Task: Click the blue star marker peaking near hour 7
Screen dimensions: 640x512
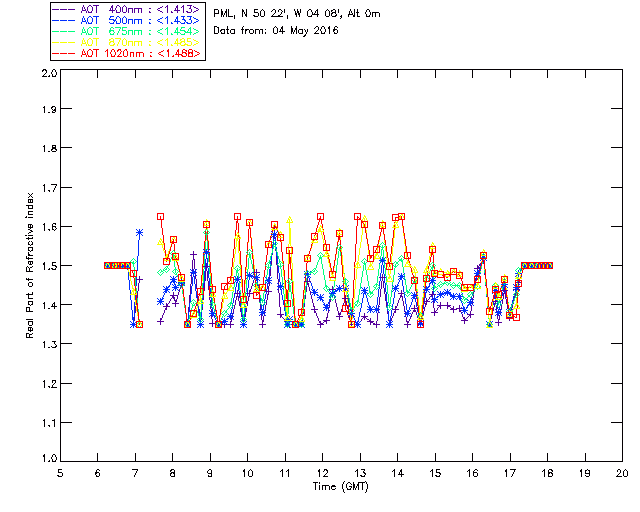Action: 140,233
